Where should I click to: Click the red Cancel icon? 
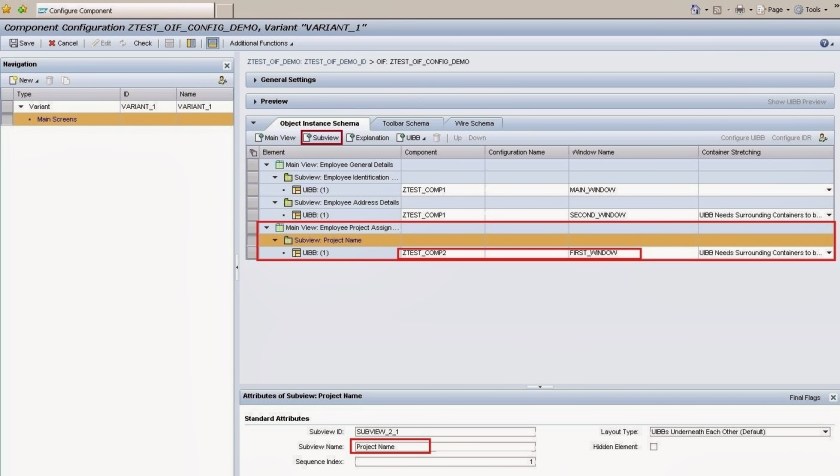53,43
